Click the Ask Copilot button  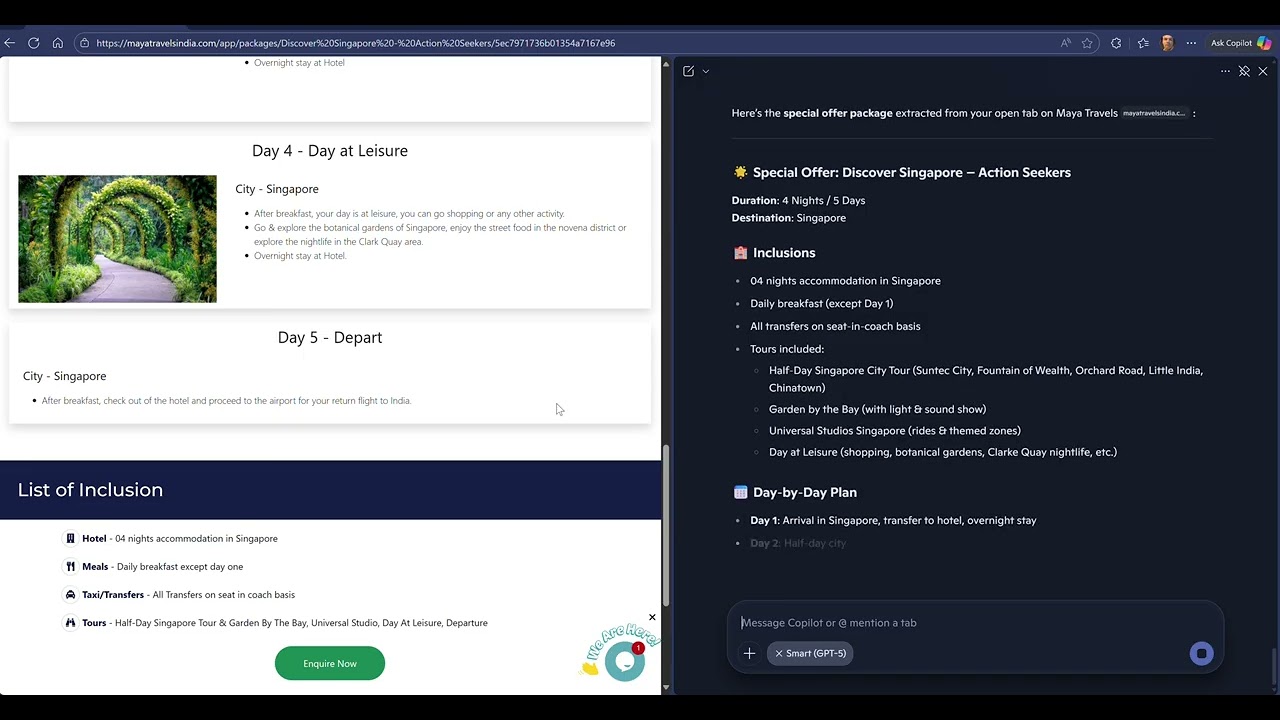(1240, 43)
